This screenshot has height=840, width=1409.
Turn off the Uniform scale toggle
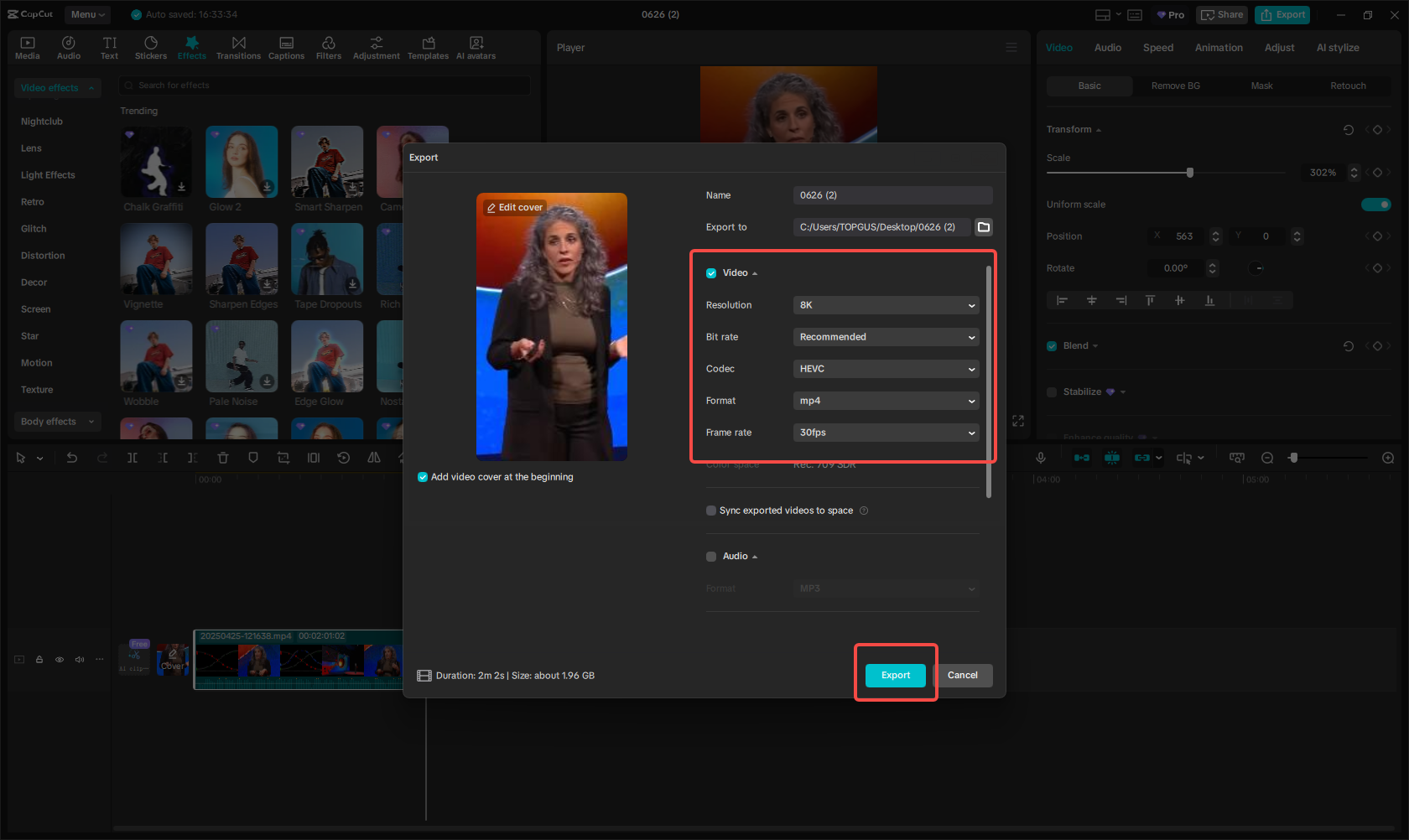1376,204
